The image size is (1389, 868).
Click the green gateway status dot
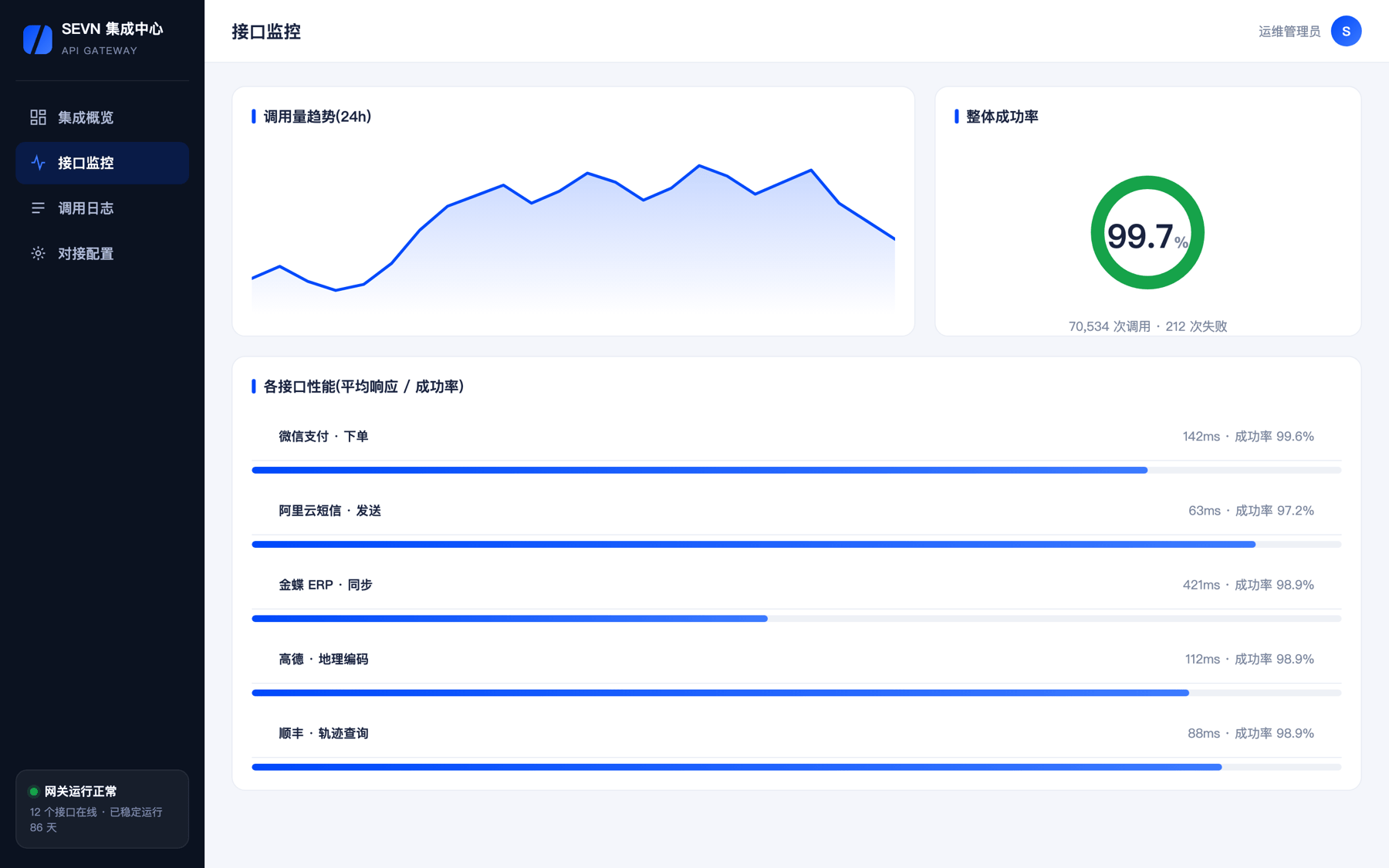tap(34, 792)
